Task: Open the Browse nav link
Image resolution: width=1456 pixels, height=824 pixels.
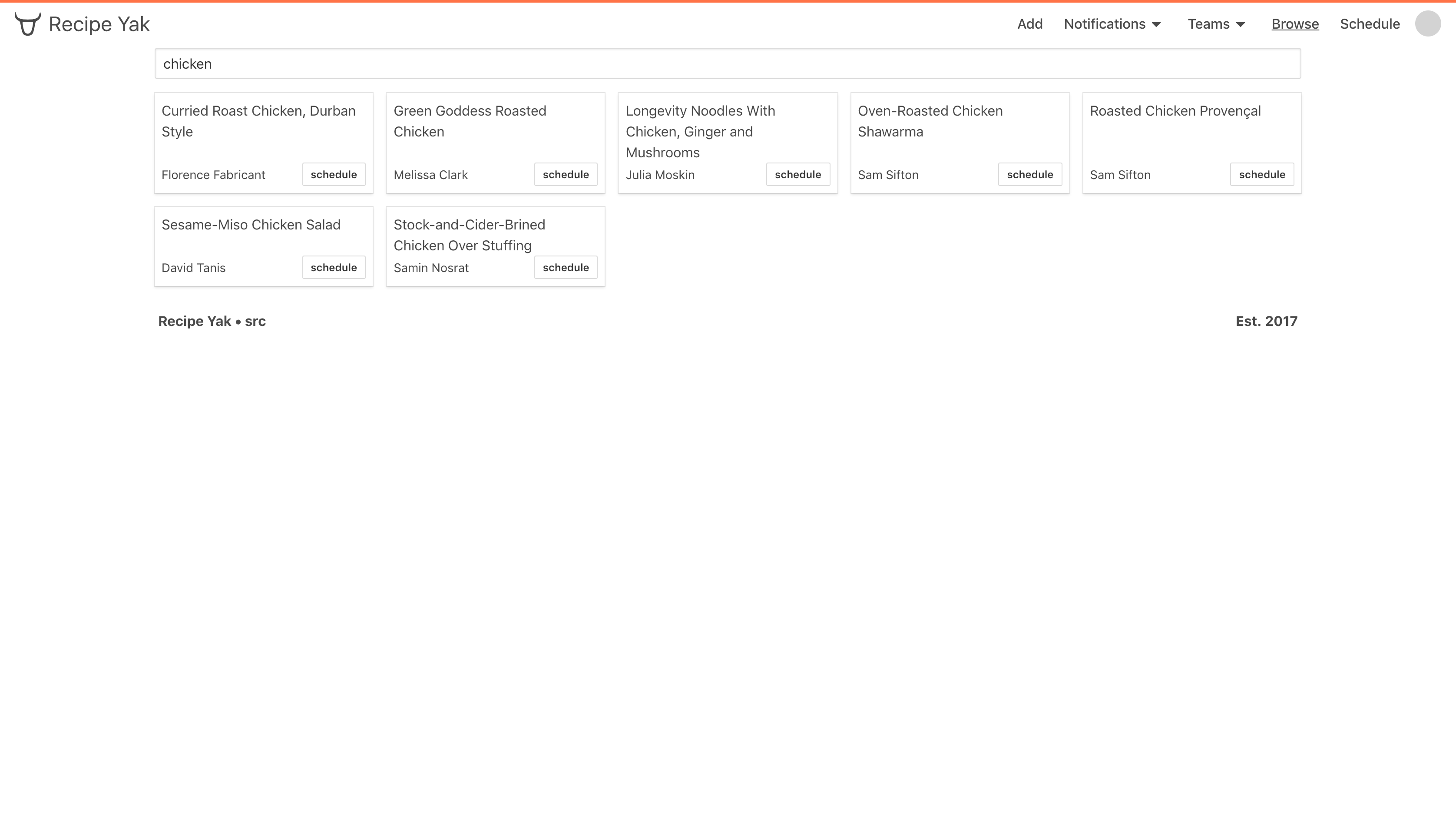Action: tap(1295, 24)
